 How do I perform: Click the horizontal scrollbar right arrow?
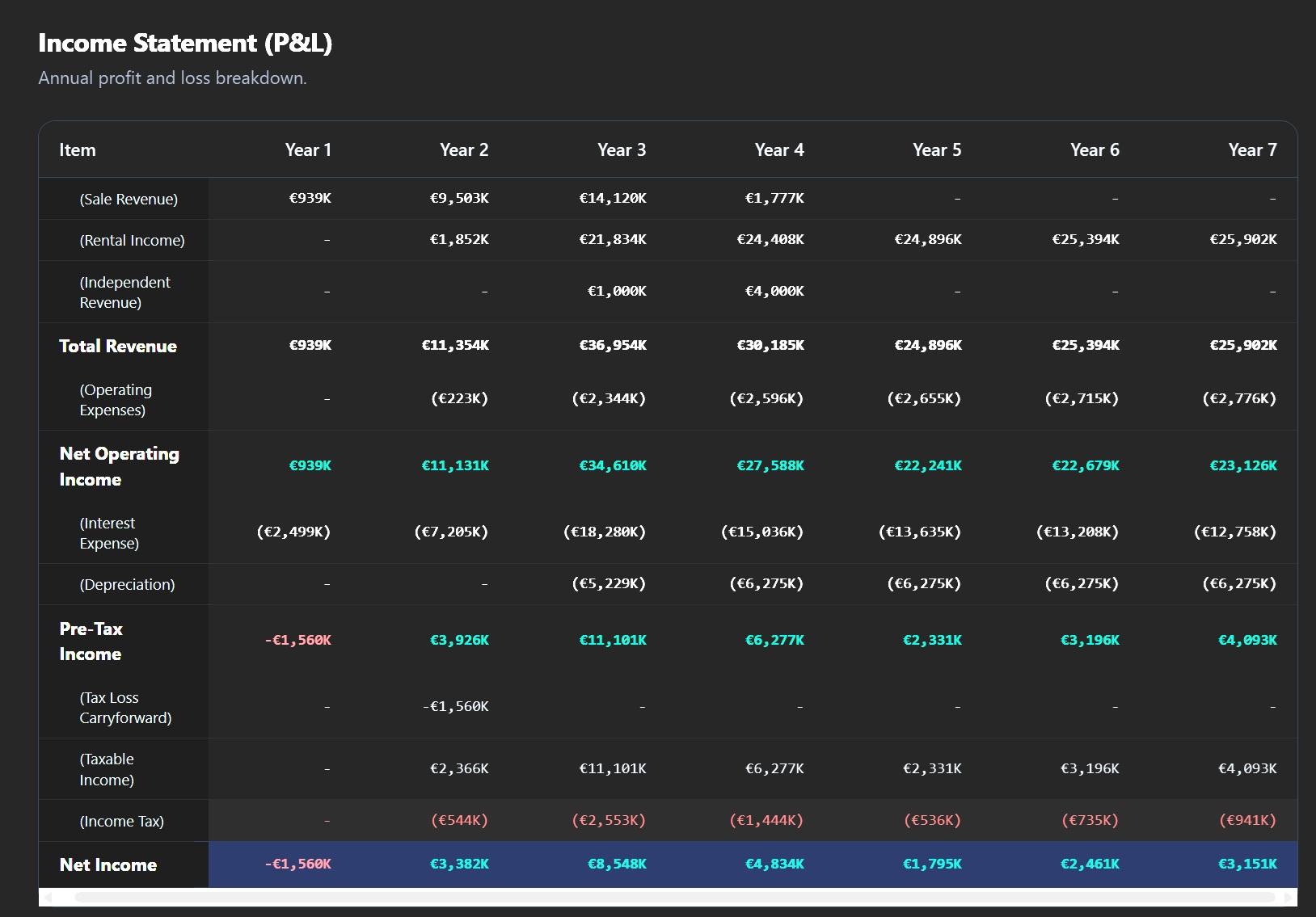(1289, 898)
